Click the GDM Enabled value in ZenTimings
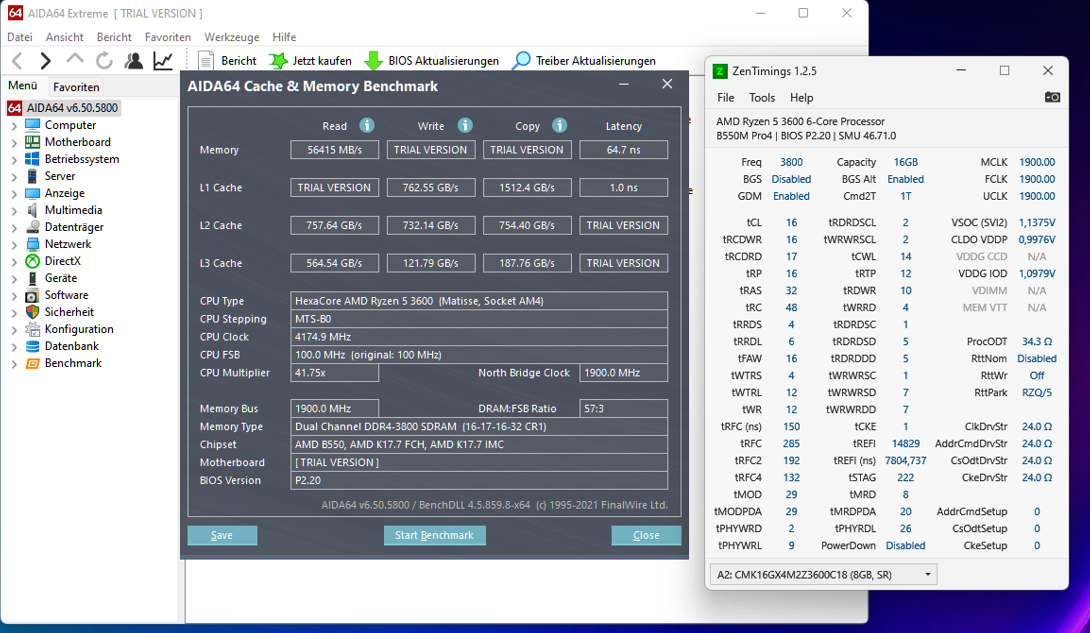Screen dimensions: 1090x633 click(791, 196)
